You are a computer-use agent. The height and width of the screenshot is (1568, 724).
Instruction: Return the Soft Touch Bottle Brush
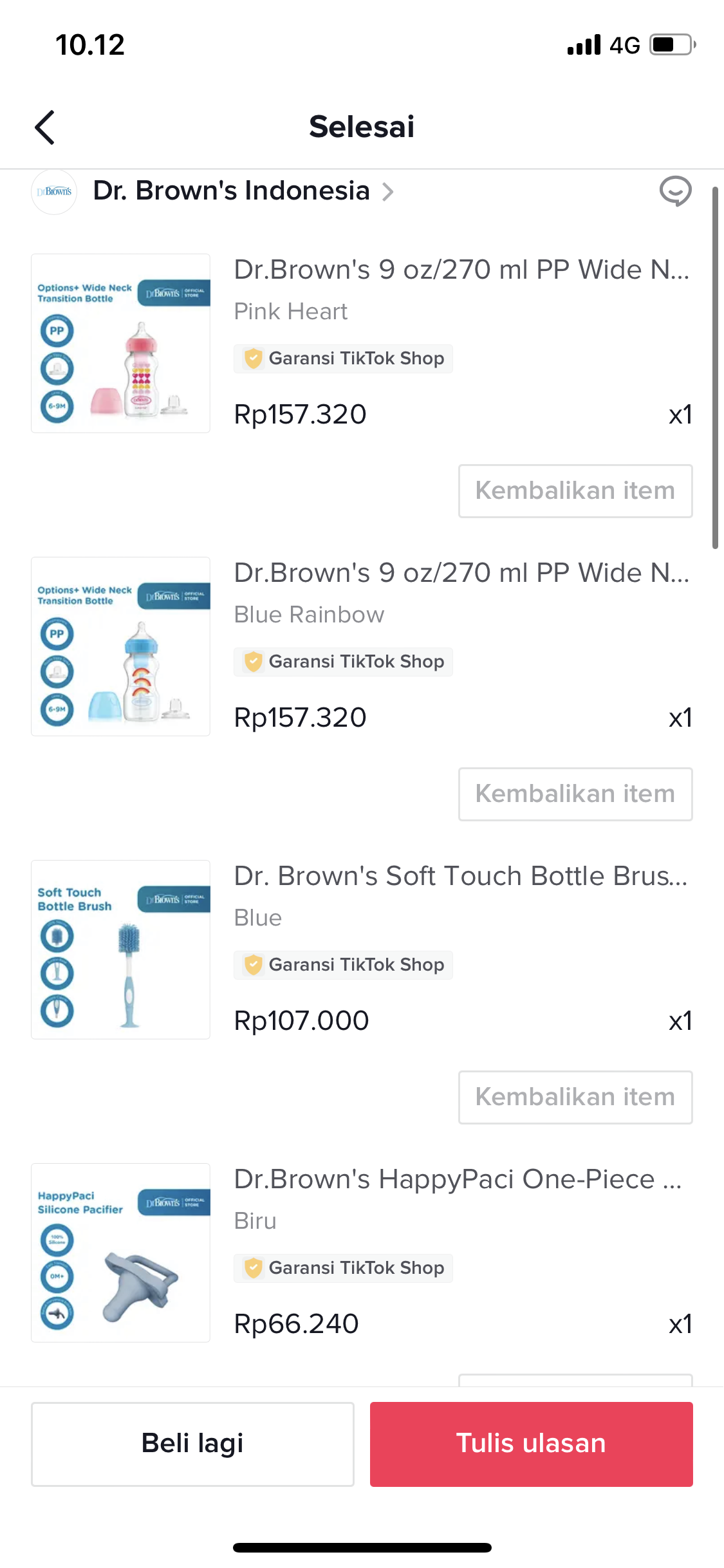tap(575, 1097)
